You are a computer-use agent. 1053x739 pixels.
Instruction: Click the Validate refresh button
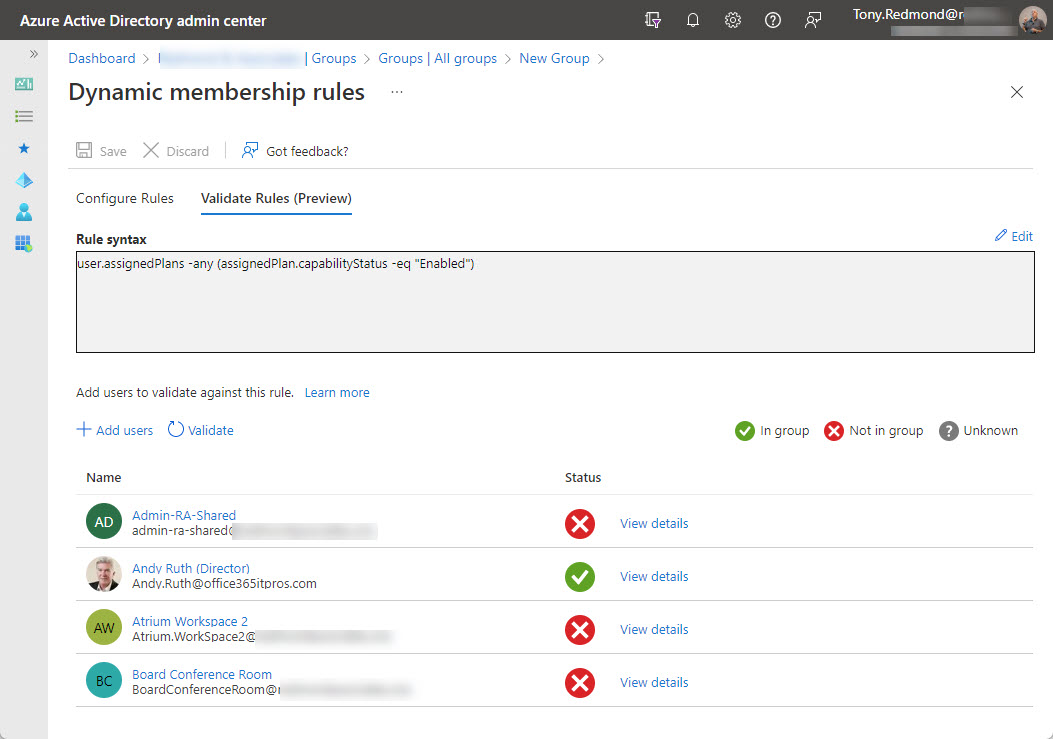[201, 430]
